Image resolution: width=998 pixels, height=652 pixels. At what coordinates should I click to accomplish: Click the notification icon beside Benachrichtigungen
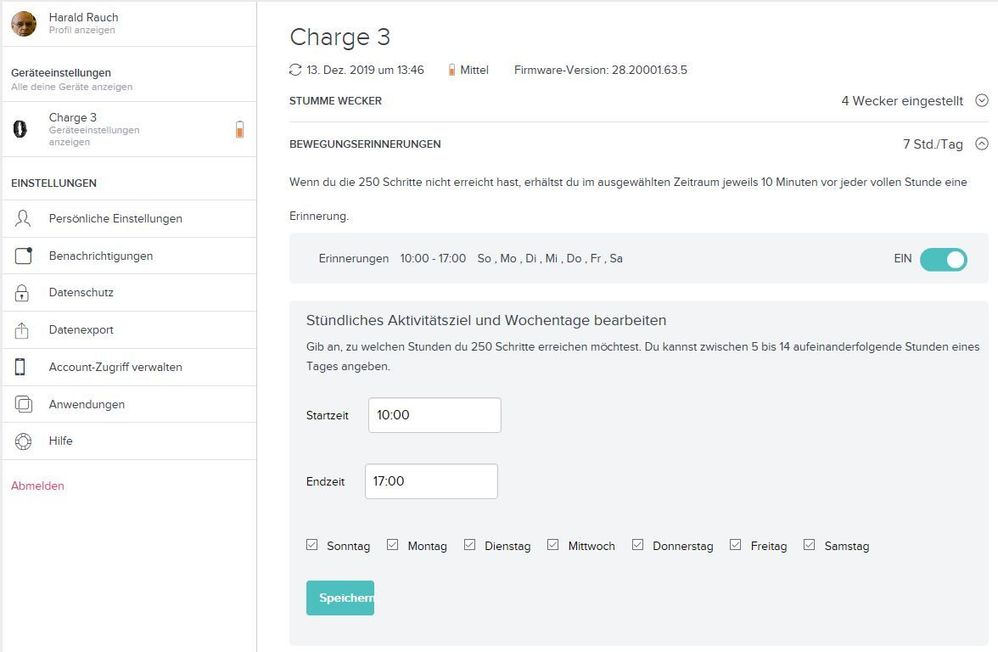(x=24, y=255)
